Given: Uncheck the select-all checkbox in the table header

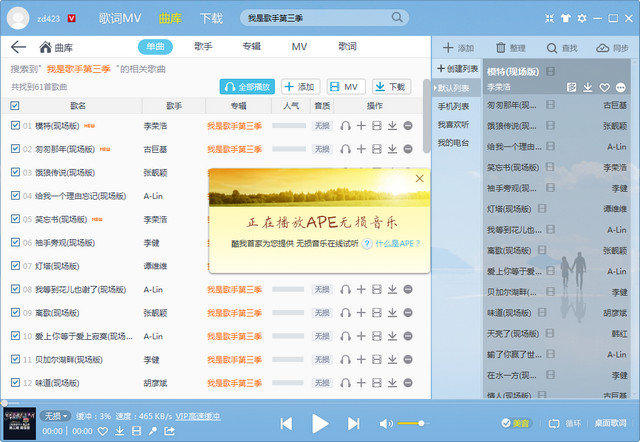Looking at the screenshot, I should tap(15, 105).
